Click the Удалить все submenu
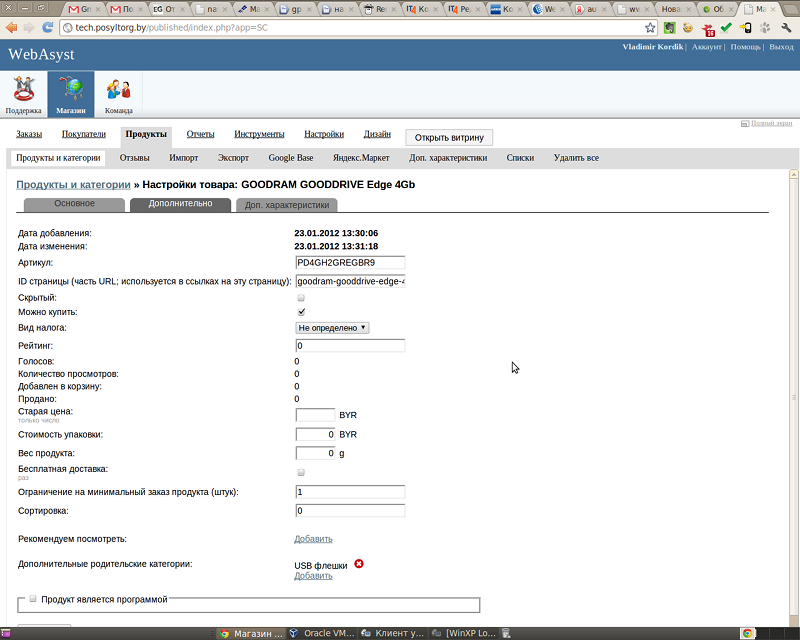 click(577, 158)
